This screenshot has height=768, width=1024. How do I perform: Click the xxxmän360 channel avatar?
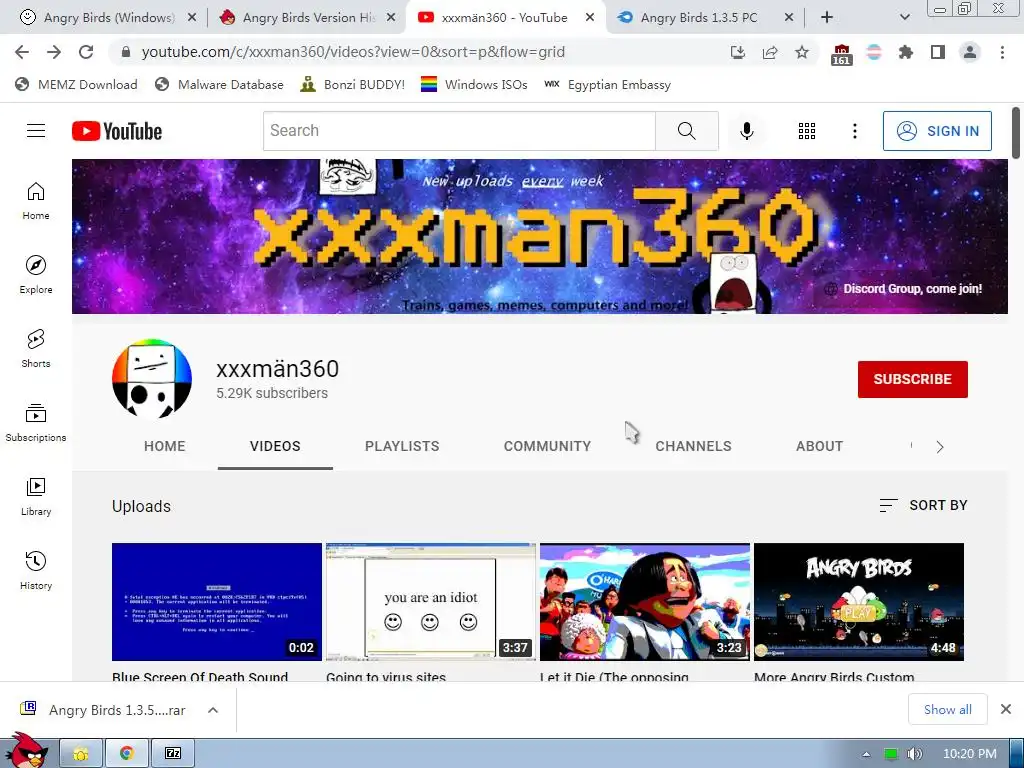152,379
